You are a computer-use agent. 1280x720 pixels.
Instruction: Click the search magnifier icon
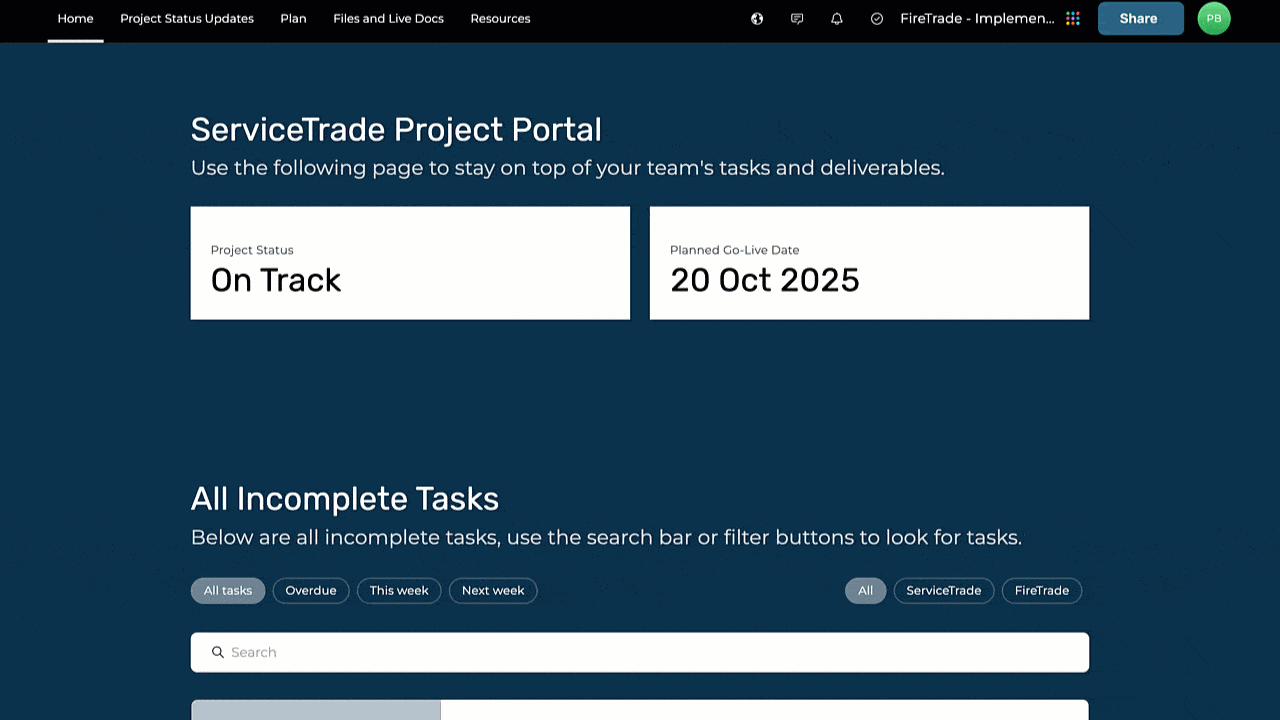218,652
